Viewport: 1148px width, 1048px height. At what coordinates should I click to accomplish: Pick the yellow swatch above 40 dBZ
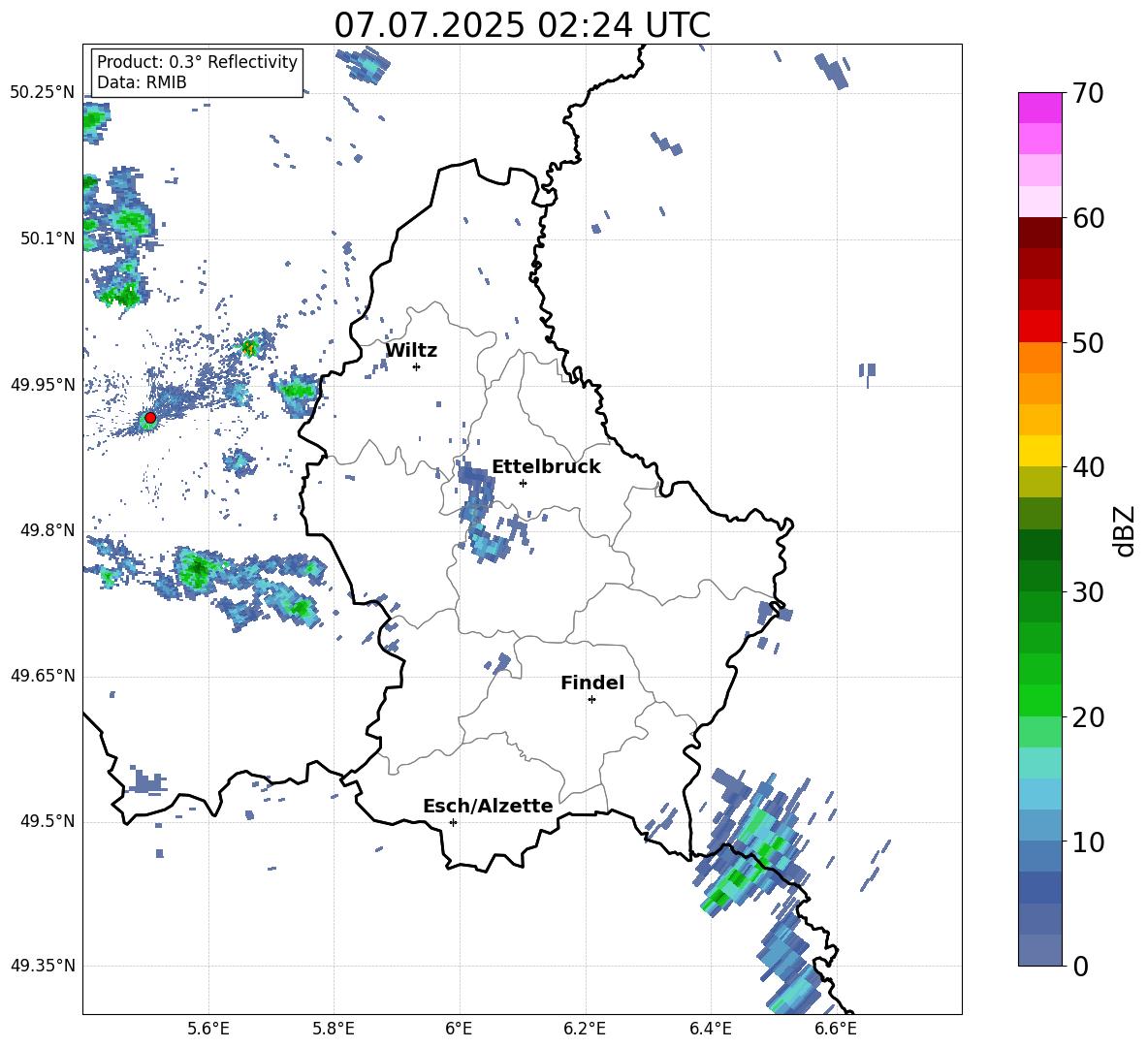(x=1039, y=451)
